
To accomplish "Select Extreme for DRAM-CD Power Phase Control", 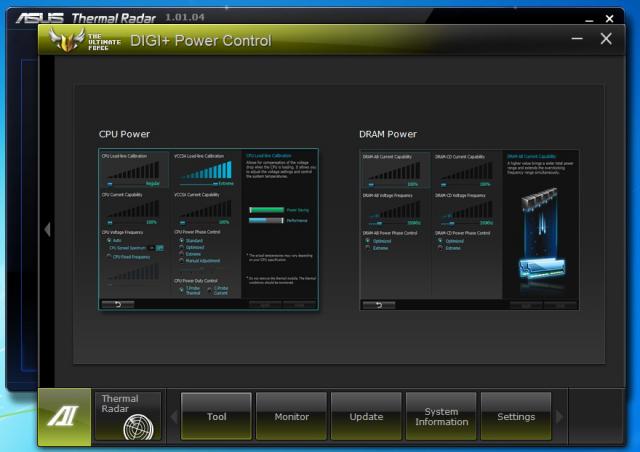I will point(440,248).
